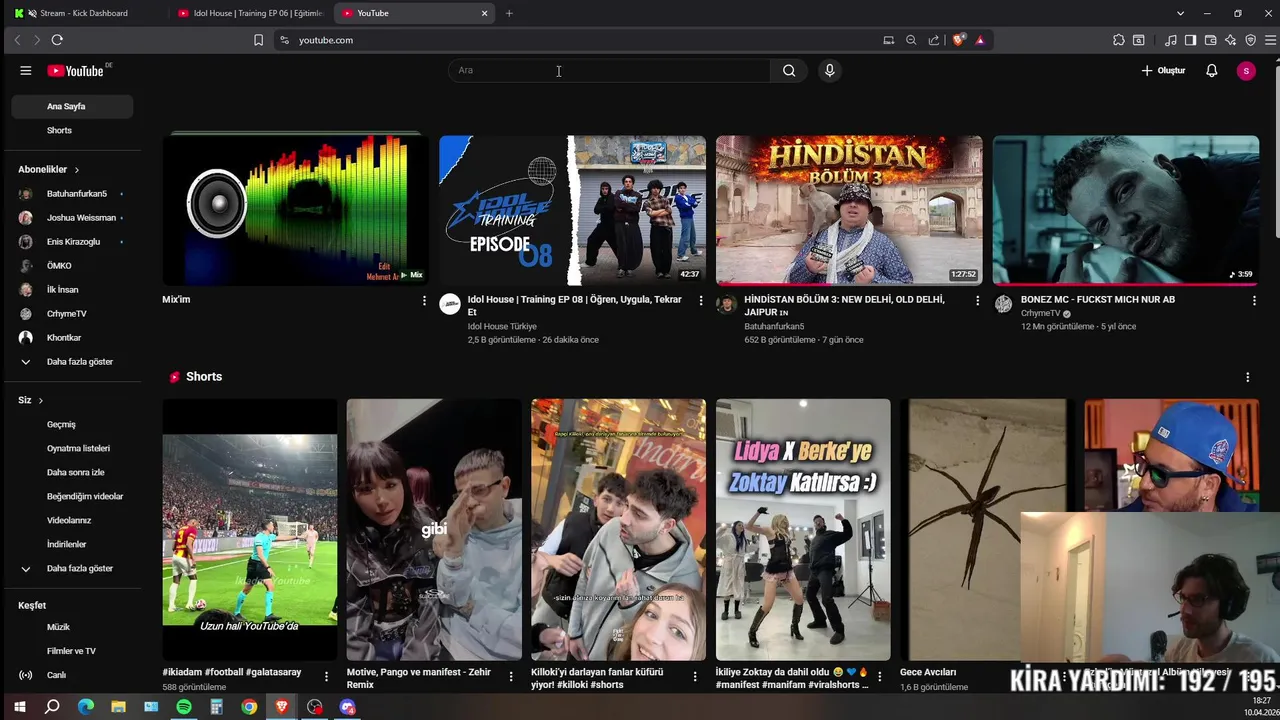Open options for the Mix'im card

[424, 300]
